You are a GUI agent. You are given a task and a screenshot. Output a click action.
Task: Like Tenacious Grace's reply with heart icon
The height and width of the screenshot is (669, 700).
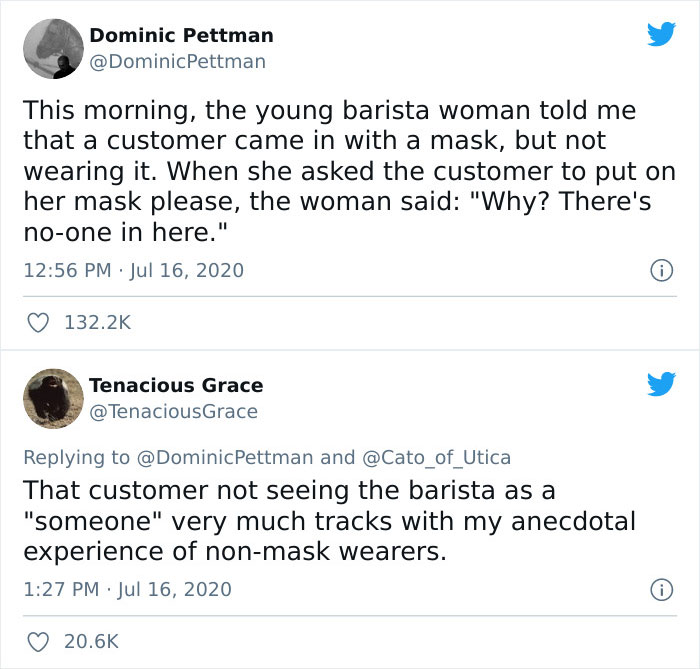[x=40, y=642]
